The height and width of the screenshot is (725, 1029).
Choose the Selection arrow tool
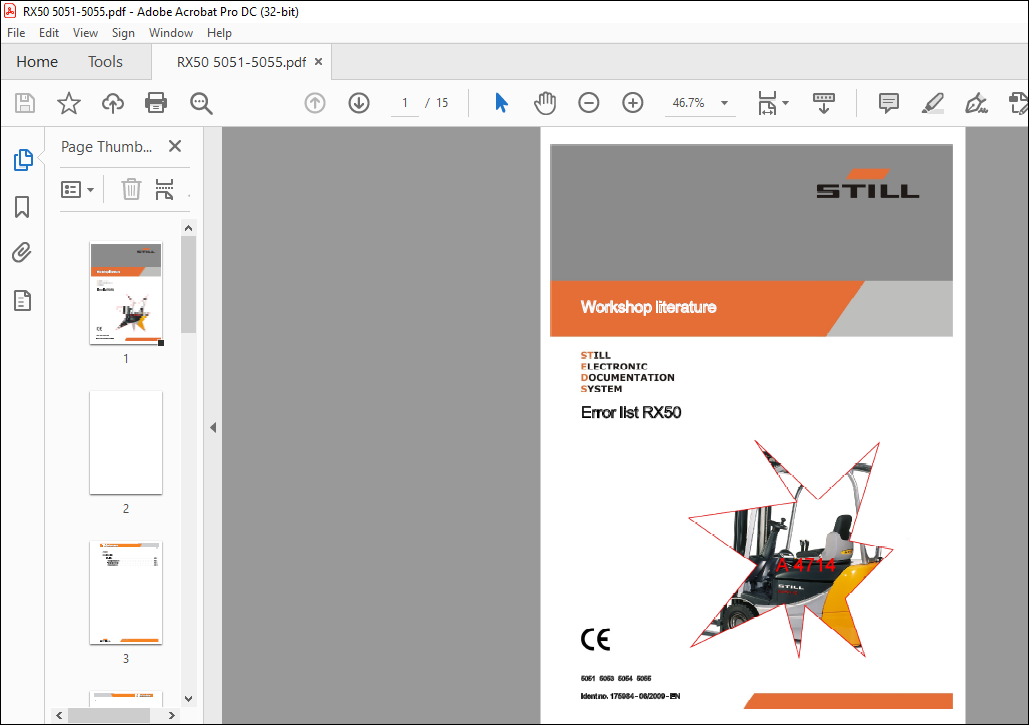pyautogui.click(x=501, y=103)
